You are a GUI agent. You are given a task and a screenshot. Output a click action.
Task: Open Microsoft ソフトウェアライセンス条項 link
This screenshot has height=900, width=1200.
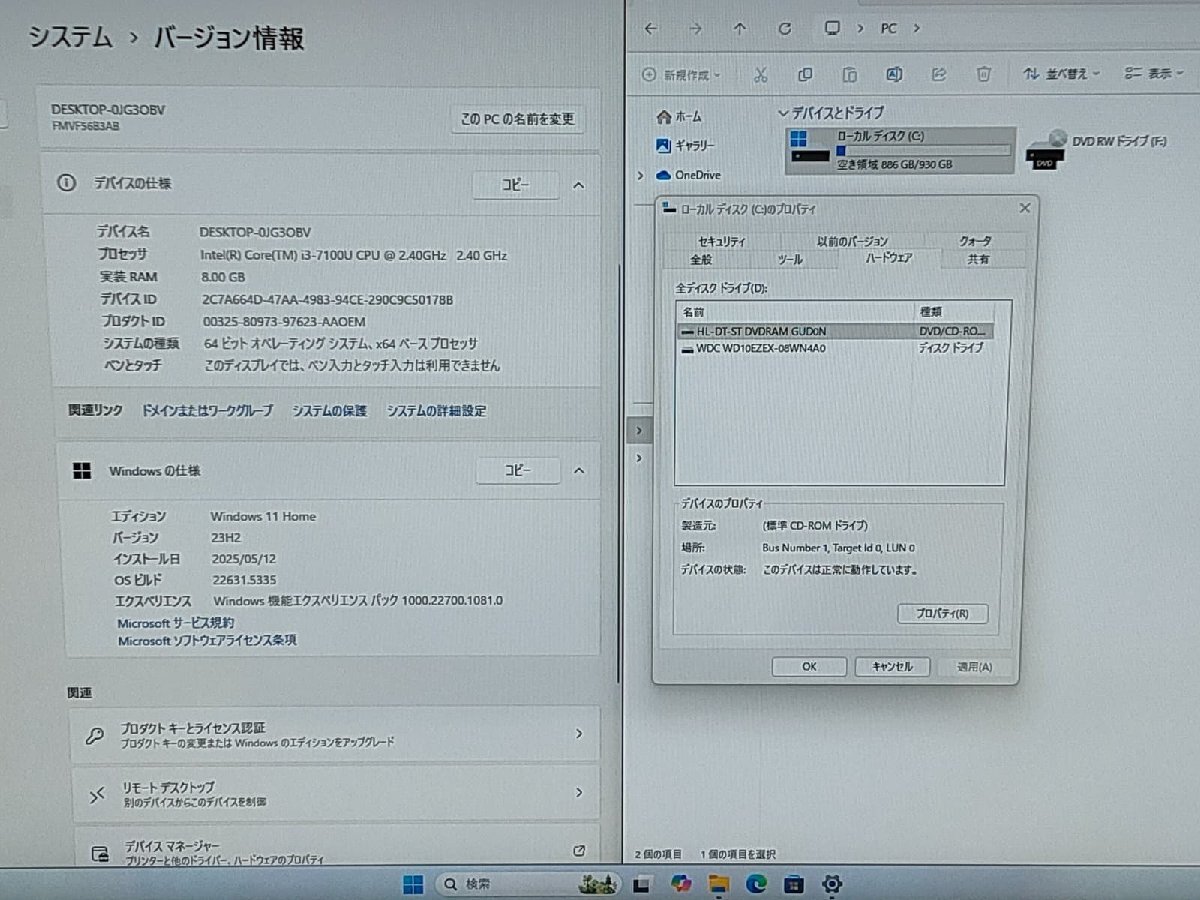point(207,640)
